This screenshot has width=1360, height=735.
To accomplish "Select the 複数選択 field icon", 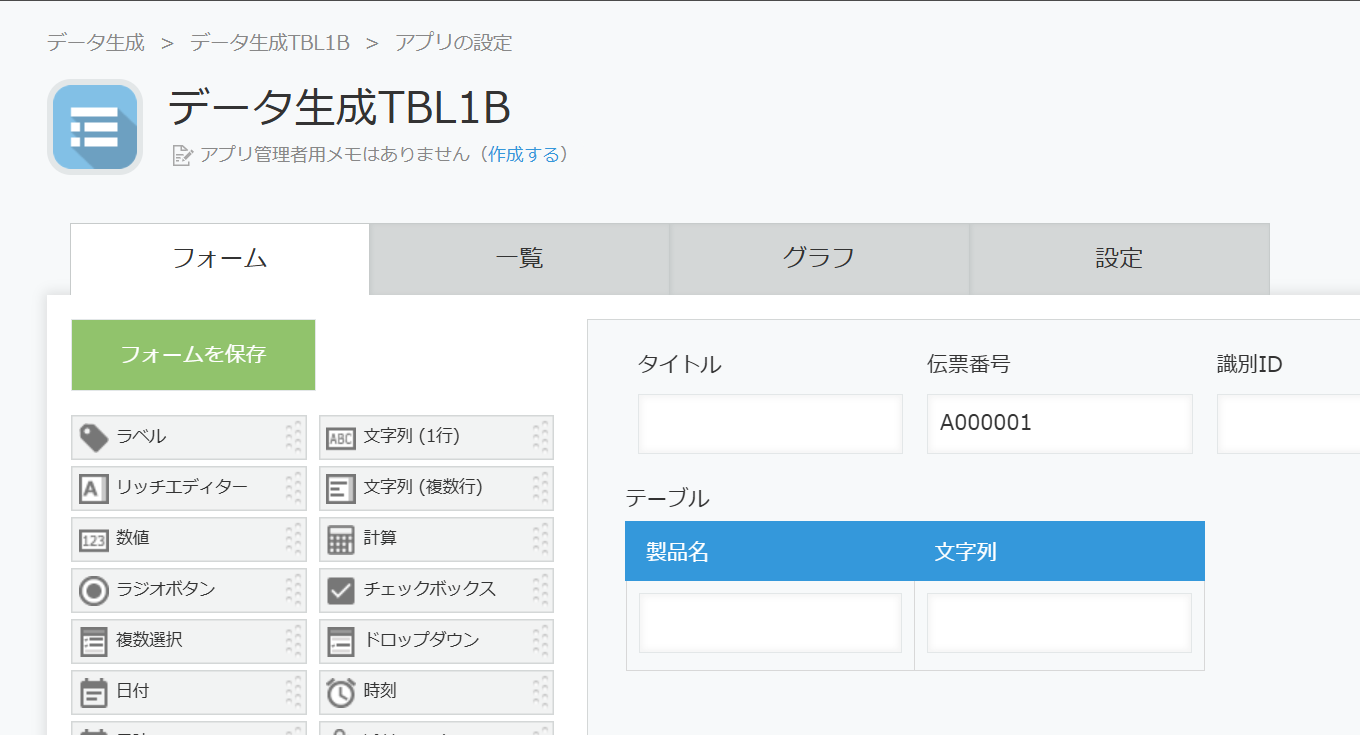I will pos(94,642).
